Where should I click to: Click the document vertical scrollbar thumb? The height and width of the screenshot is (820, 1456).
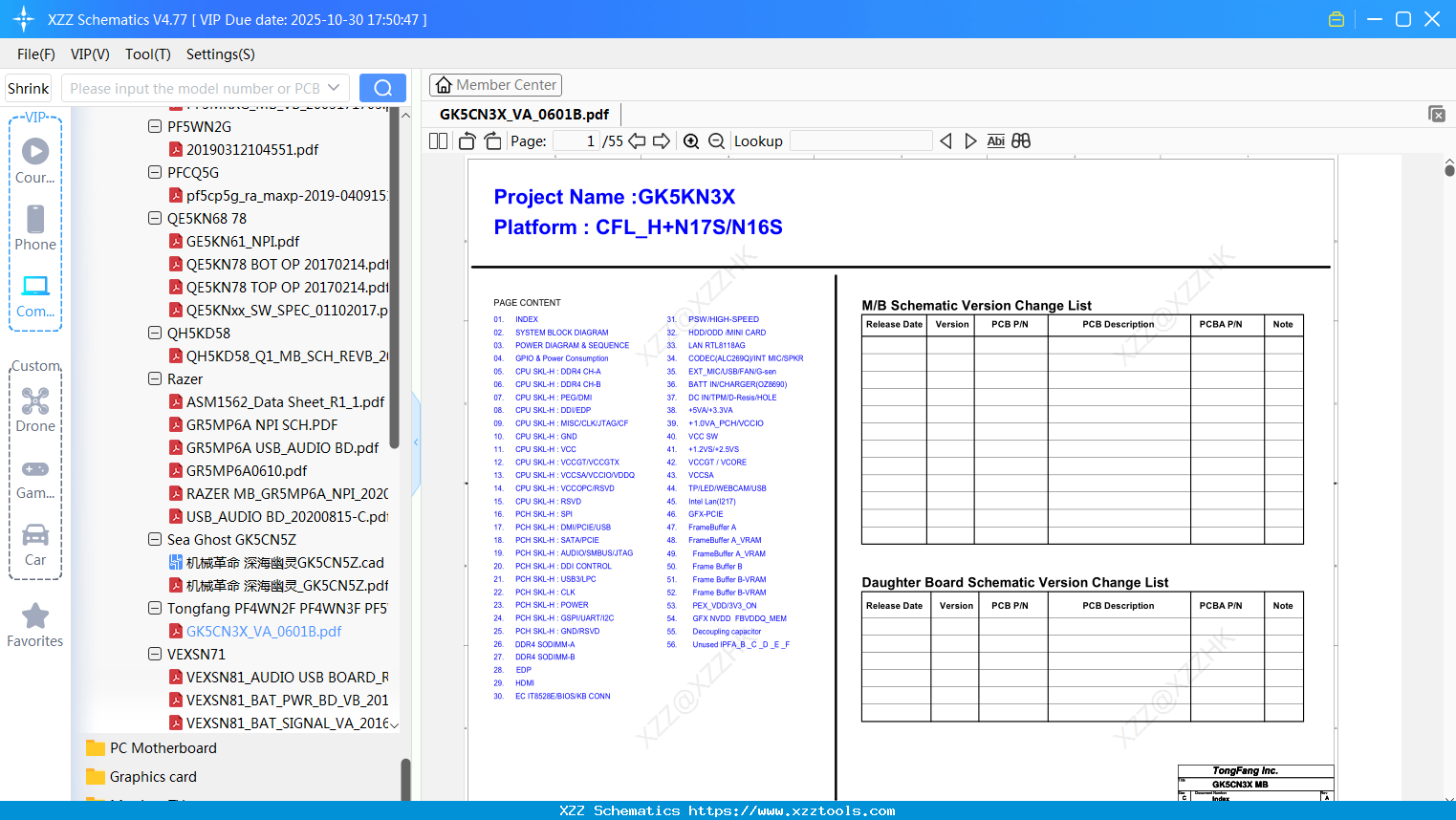coord(1449,170)
